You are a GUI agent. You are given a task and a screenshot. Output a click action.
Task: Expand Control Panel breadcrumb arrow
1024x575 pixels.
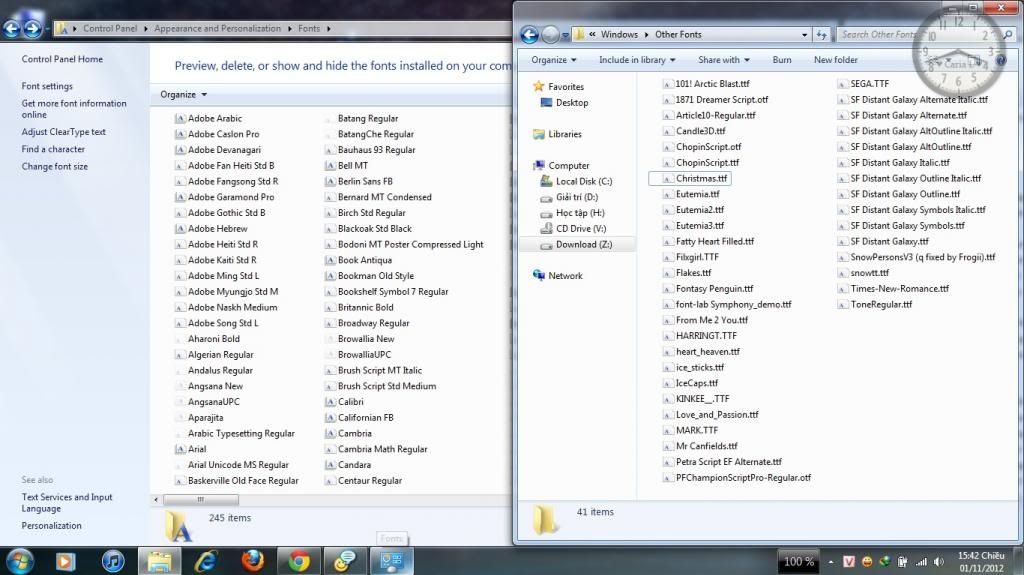click(x=146, y=29)
